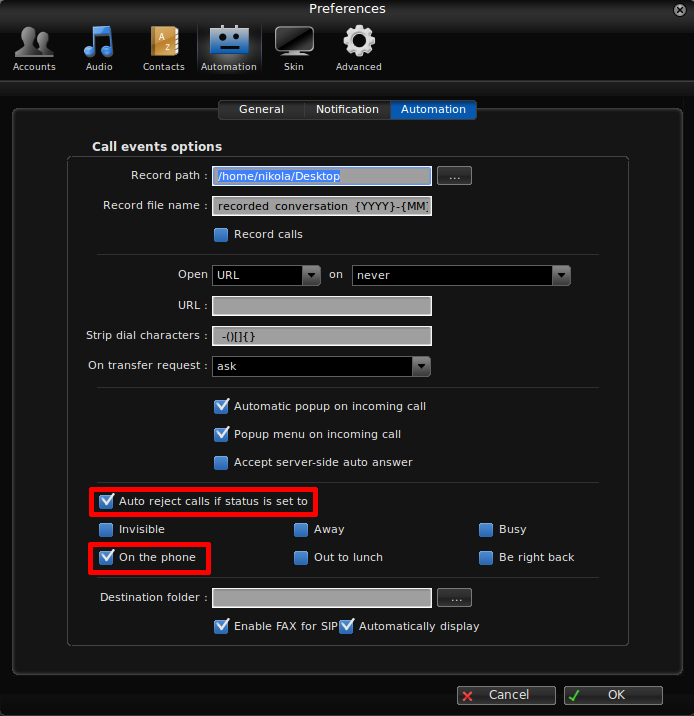Viewport: 694px width, 716px height.
Task: Enable the Record calls checkbox
Action: click(x=222, y=235)
